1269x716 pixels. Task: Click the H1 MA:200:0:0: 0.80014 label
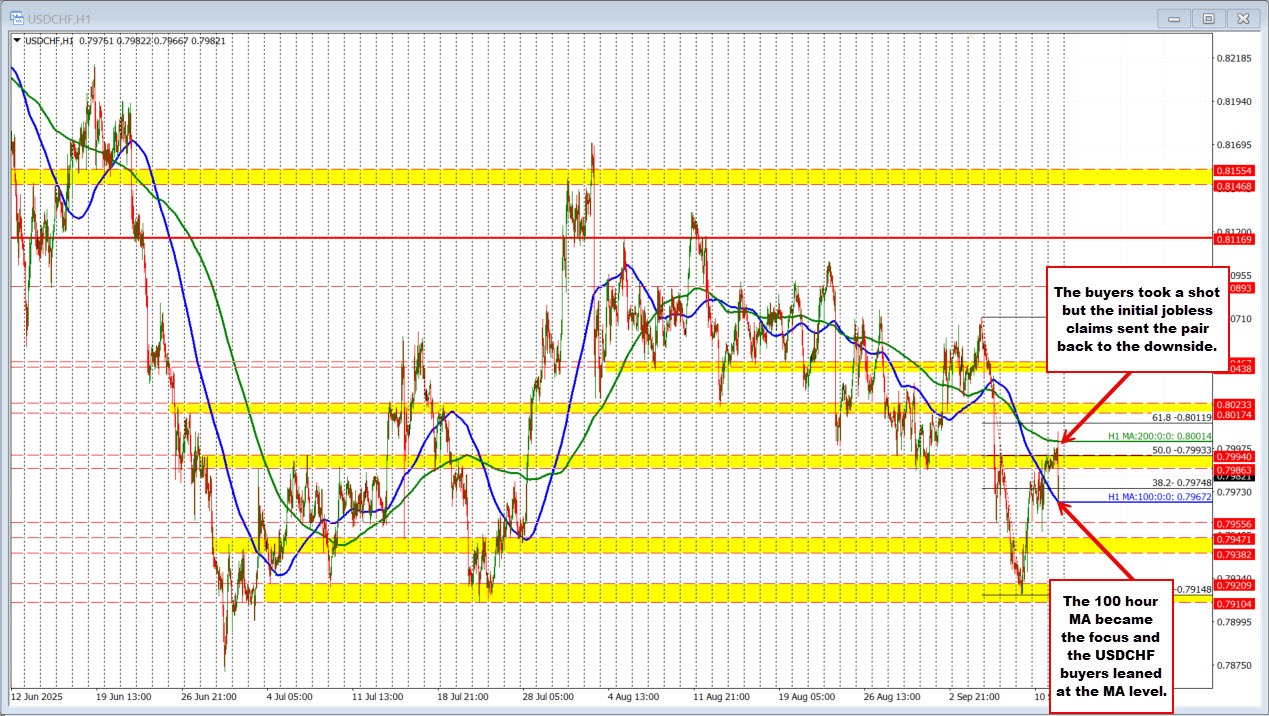[x=1160, y=437]
